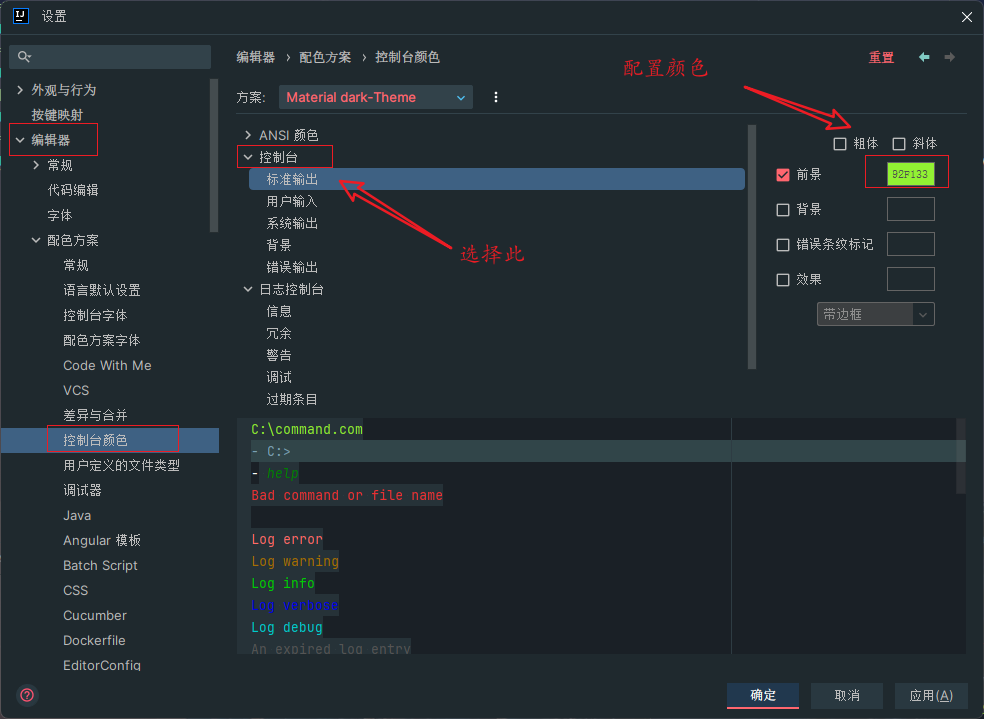Expand the ANSI 颜色 section
This screenshot has height=719, width=984.
[x=247, y=134]
